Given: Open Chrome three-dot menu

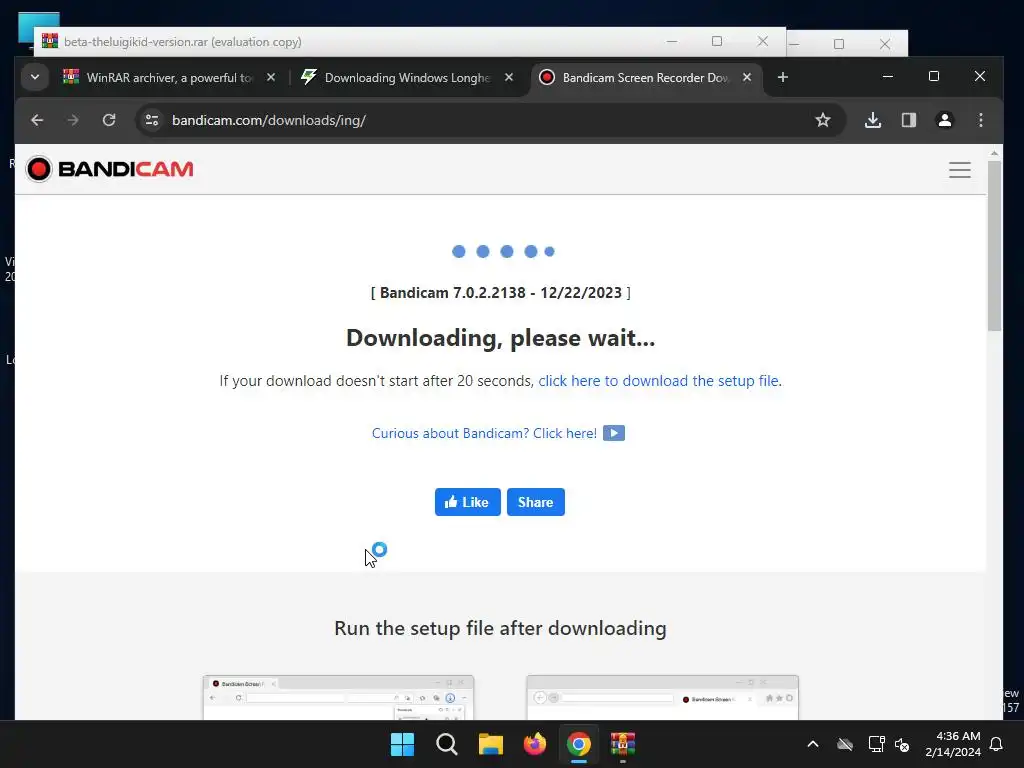Looking at the screenshot, I should click(981, 120).
